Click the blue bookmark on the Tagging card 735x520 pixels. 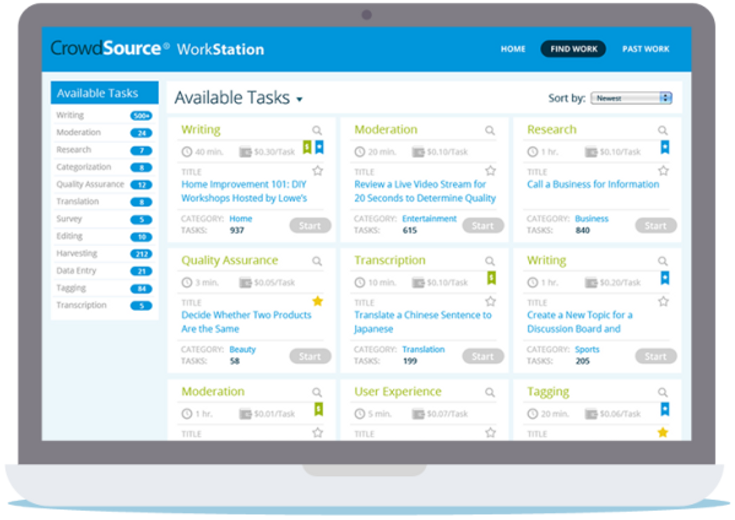pos(665,409)
